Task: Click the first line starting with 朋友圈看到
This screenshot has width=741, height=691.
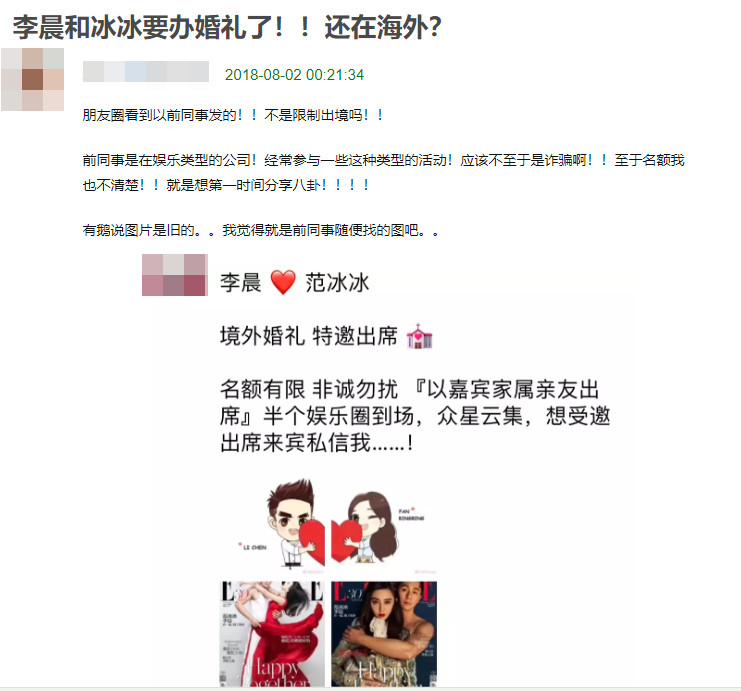Action: point(233,115)
